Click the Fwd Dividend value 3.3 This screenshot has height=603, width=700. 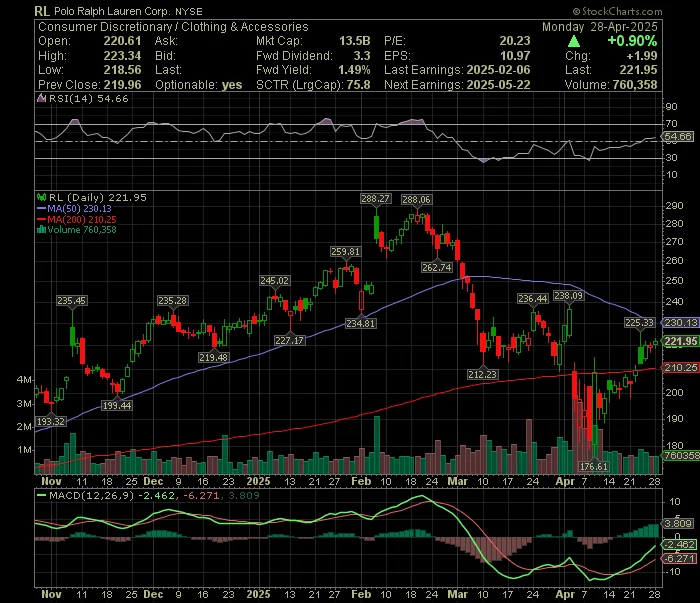(362, 56)
